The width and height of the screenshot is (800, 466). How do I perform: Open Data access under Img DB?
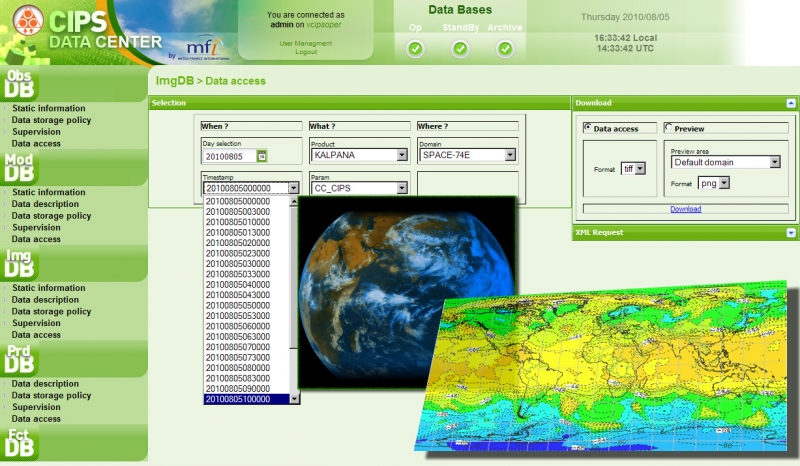tap(36, 335)
